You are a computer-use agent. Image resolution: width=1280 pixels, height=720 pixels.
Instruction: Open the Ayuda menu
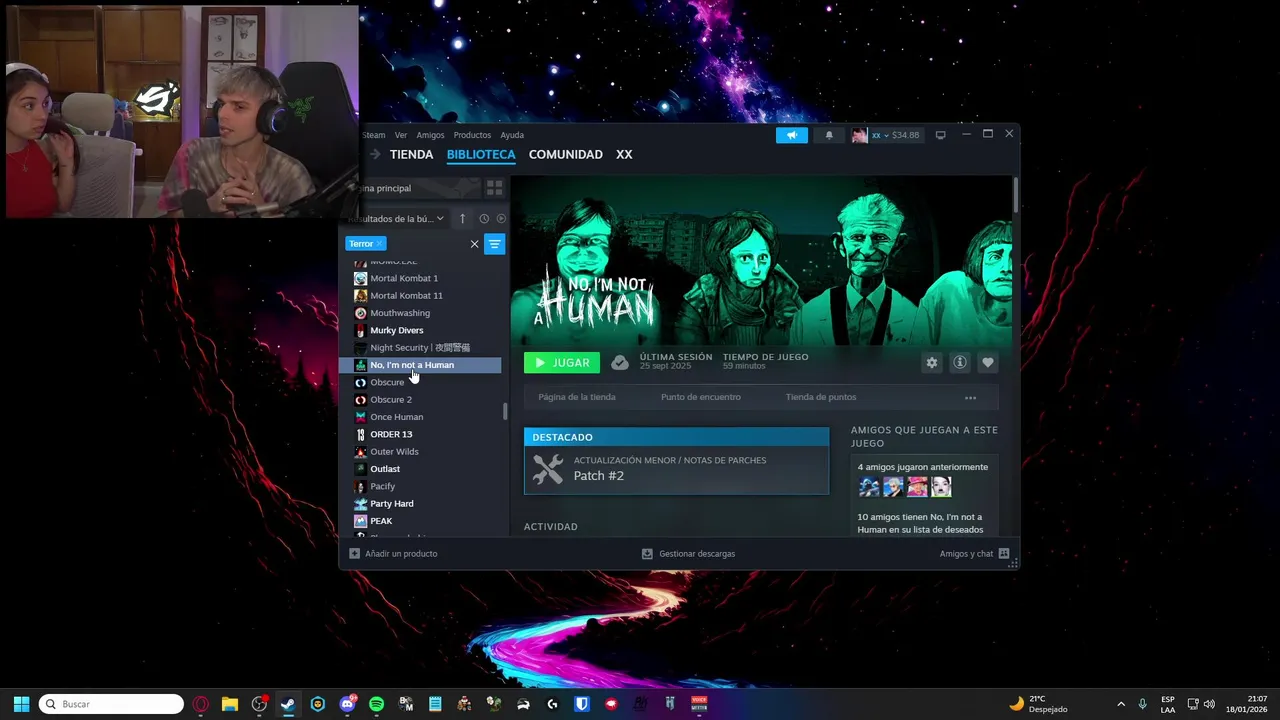click(512, 135)
